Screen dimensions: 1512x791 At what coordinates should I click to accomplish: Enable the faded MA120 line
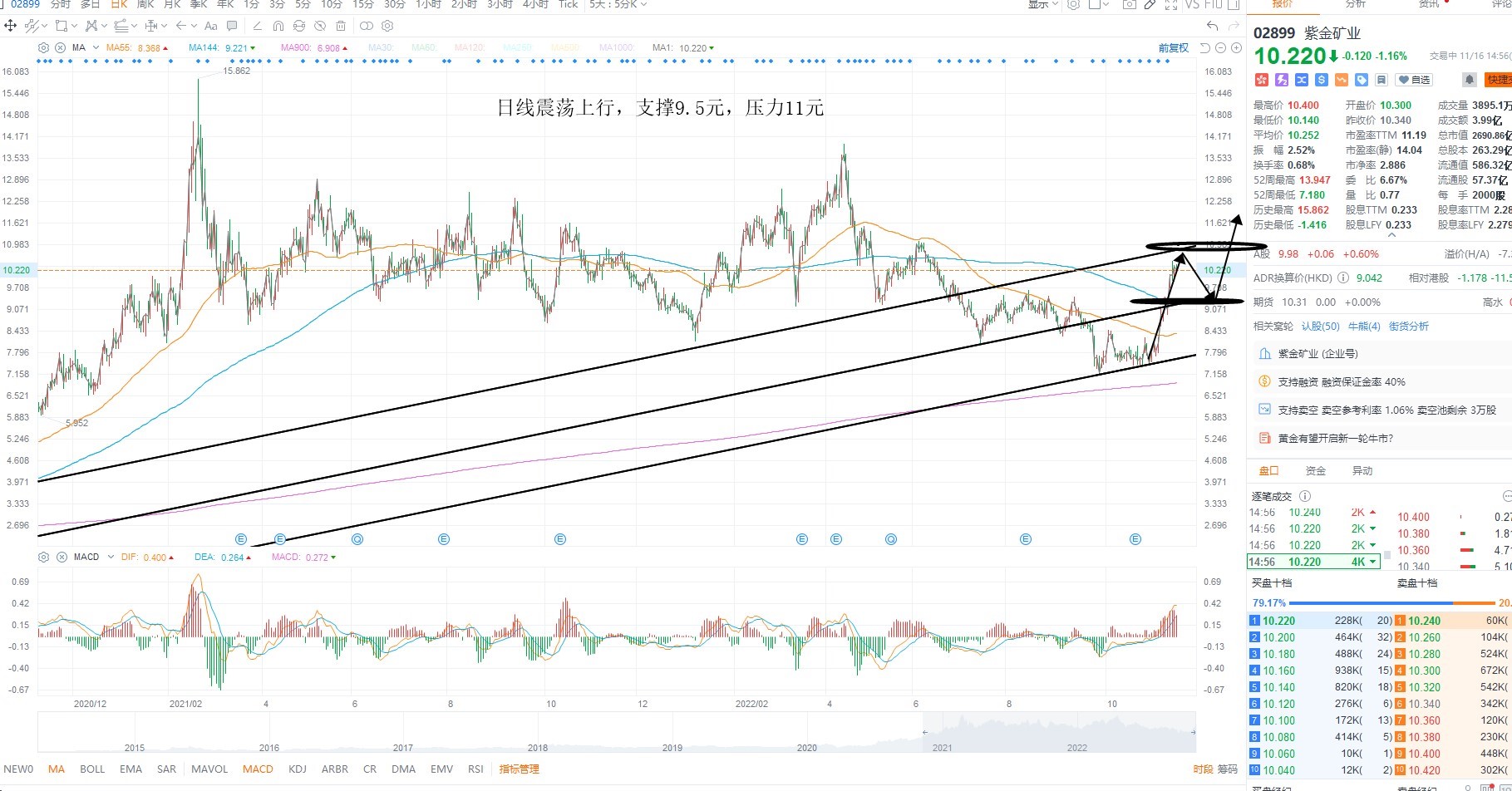coord(470,47)
